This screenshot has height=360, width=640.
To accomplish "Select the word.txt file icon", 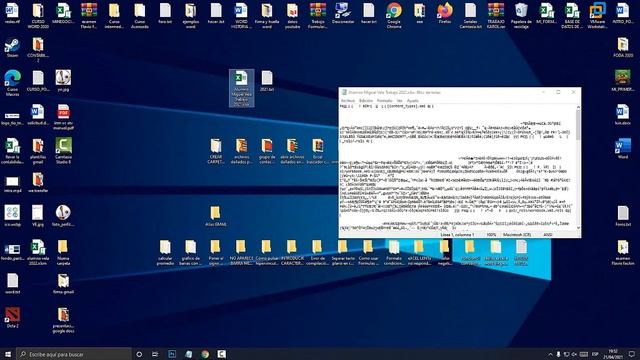I will (12, 284).
